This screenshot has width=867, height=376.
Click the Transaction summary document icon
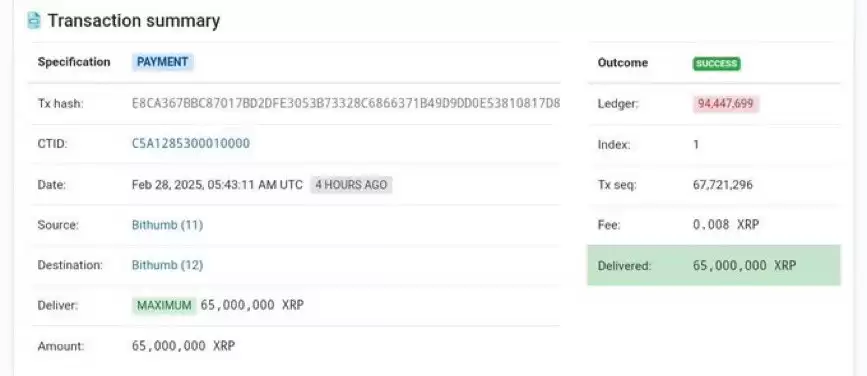pyautogui.click(x=34, y=20)
